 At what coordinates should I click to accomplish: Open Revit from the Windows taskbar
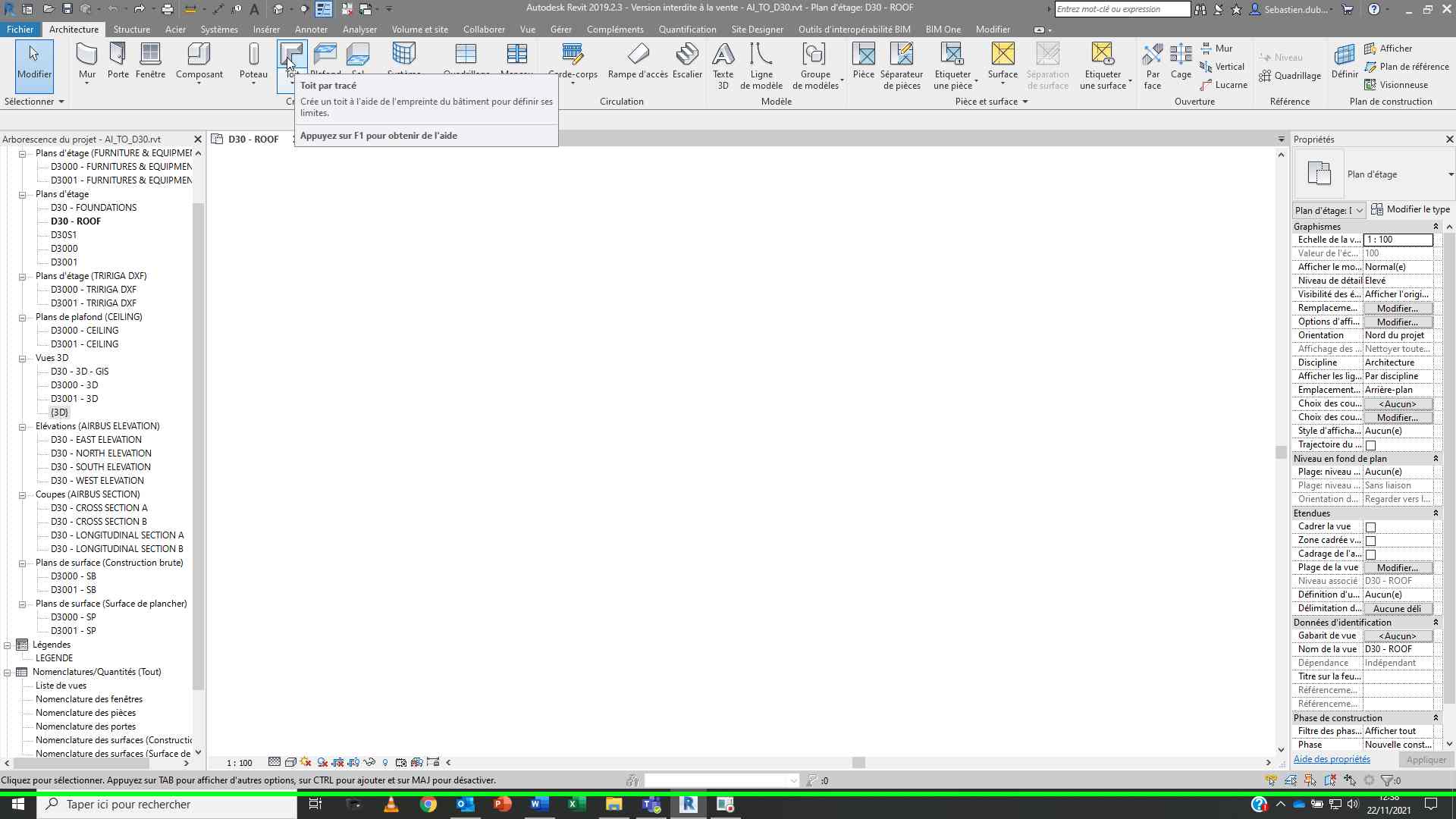pos(689,805)
